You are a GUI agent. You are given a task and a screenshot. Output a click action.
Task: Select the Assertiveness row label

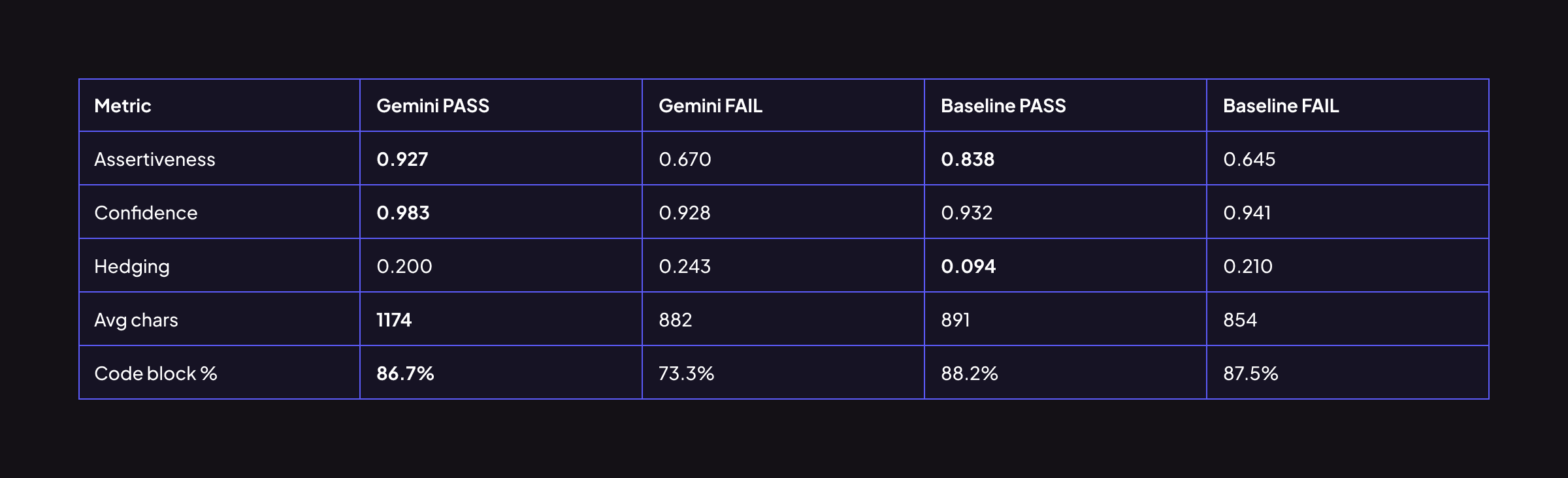[x=154, y=159]
